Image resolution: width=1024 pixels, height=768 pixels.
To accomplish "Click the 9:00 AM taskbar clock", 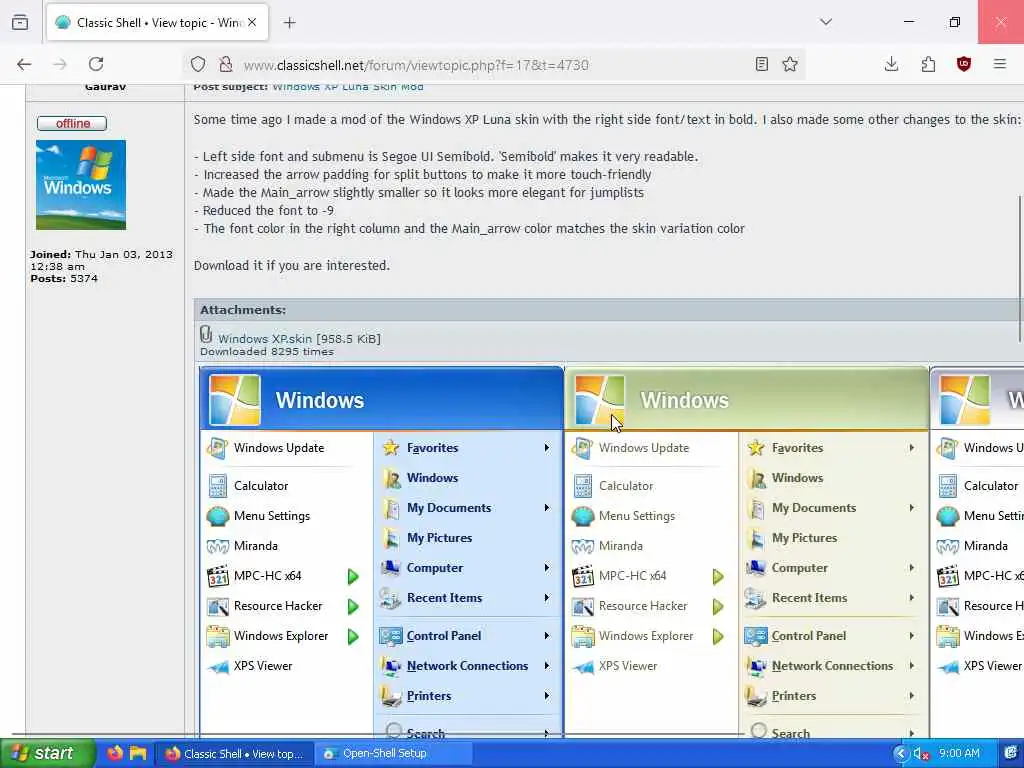I will pyautogui.click(x=959, y=754).
